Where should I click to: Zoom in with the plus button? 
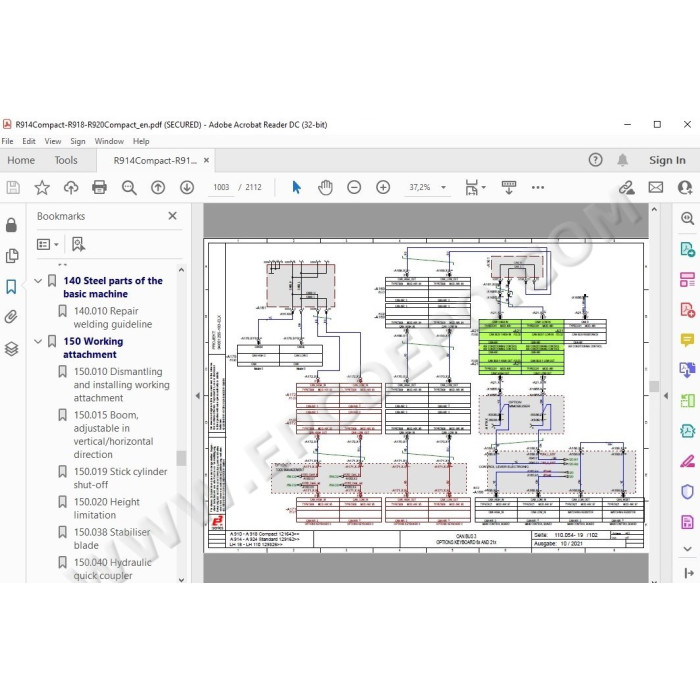383,188
